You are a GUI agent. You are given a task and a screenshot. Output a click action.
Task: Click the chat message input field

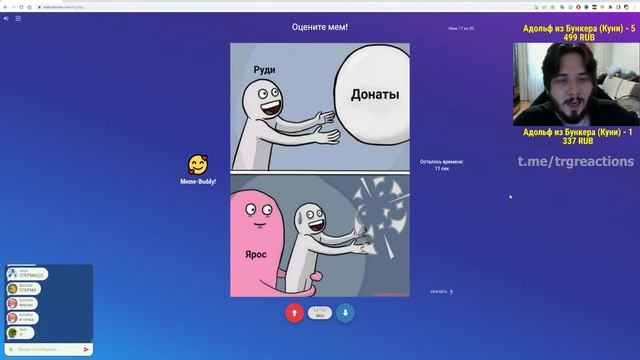pyautogui.click(x=48, y=349)
